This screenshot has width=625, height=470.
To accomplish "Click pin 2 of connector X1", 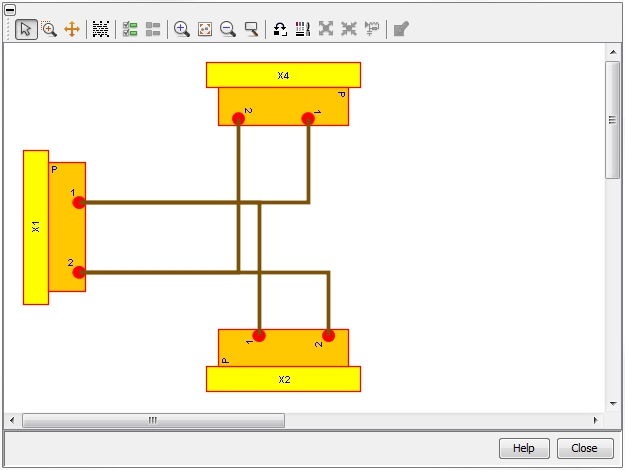I will point(79,272).
